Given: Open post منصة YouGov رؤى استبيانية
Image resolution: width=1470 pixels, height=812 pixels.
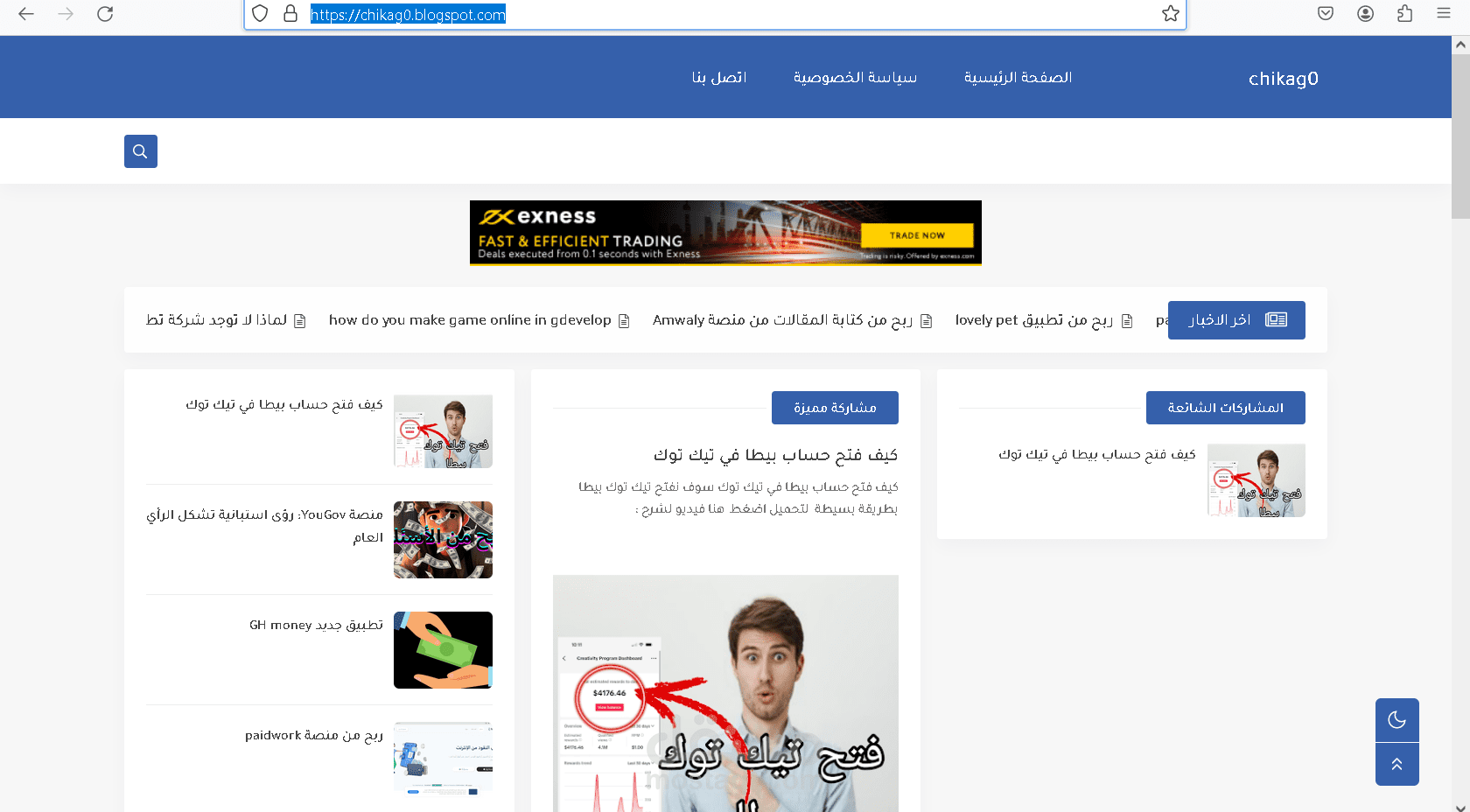Looking at the screenshot, I should (265, 526).
